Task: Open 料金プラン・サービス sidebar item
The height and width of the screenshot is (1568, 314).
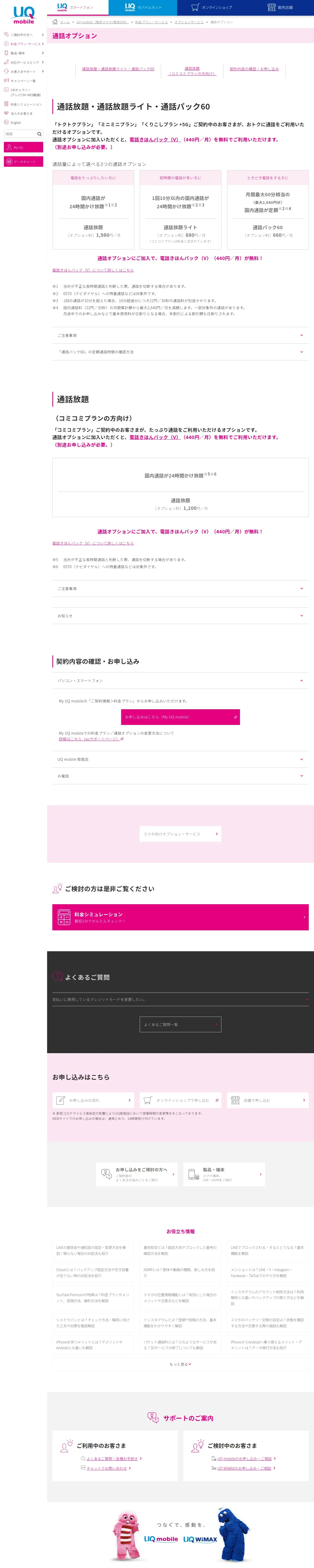Action: pyautogui.click(x=24, y=44)
